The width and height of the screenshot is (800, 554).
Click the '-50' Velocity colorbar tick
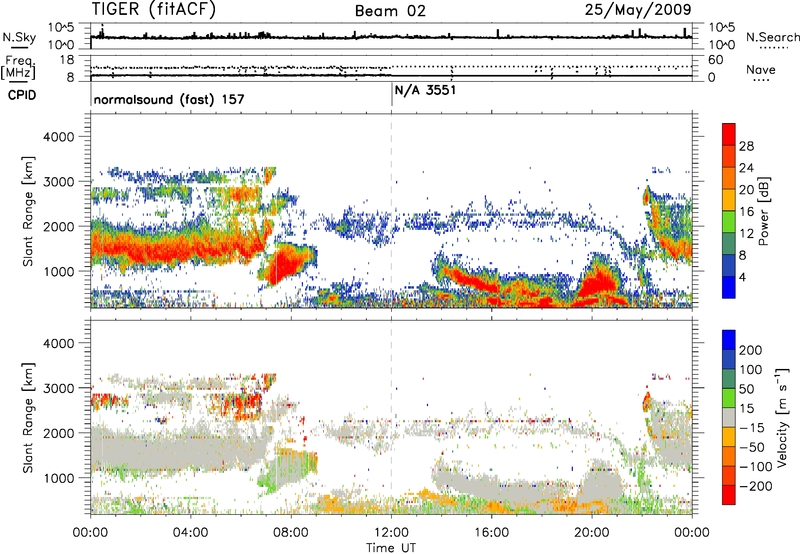tap(751, 447)
